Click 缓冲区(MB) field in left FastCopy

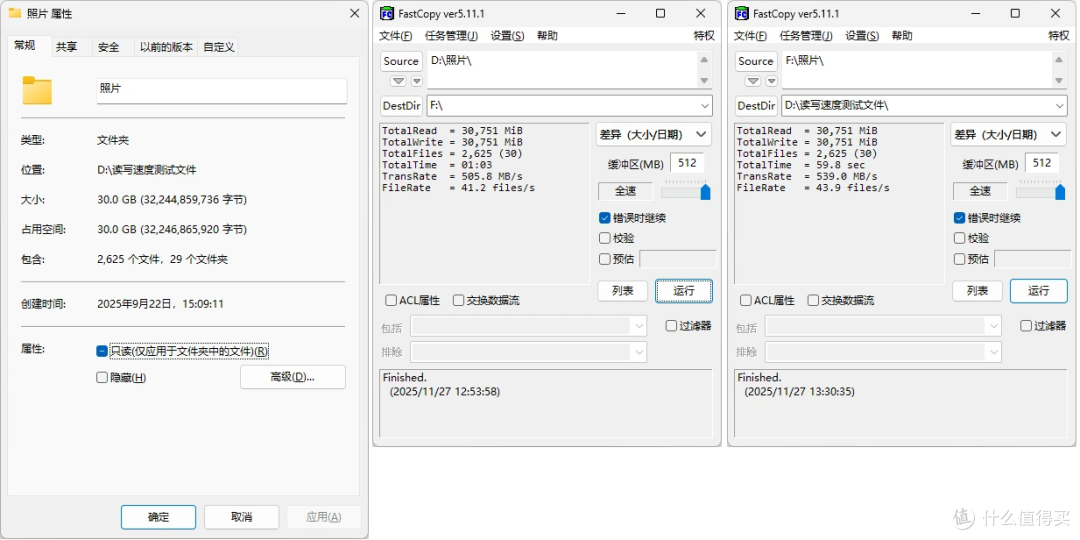tap(687, 163)
